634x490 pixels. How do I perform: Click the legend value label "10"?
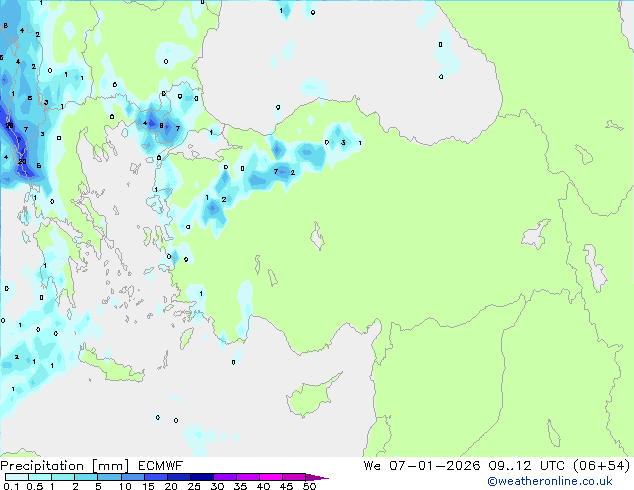coord(125,486)
